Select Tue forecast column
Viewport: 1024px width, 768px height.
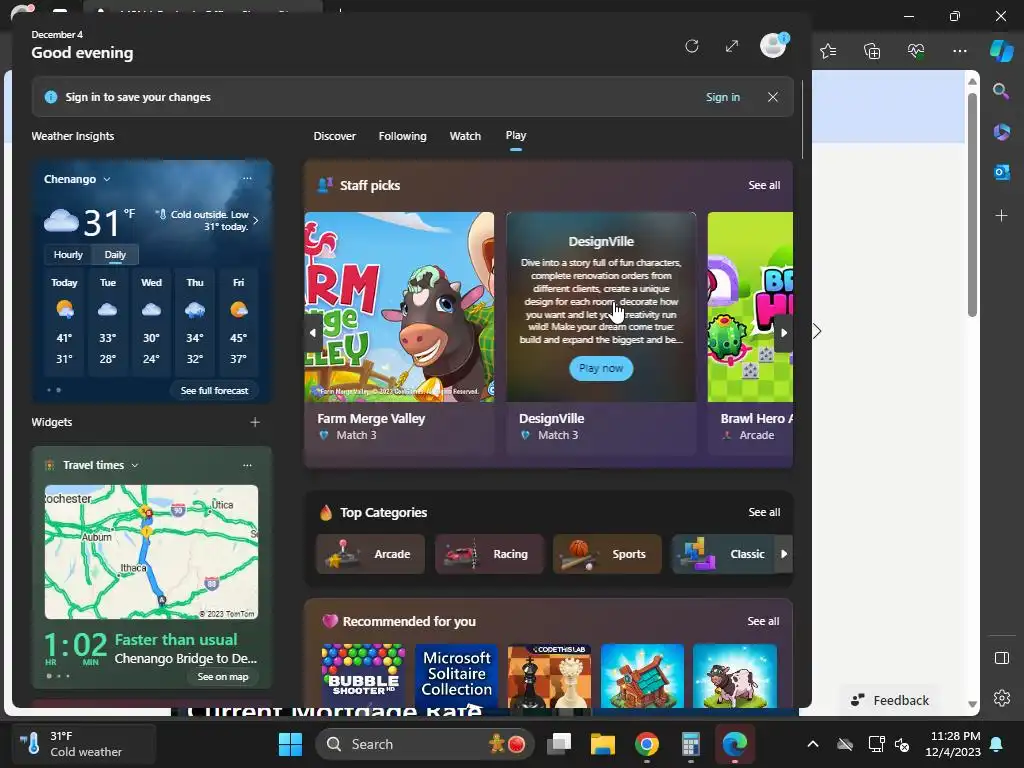point(108,321)
